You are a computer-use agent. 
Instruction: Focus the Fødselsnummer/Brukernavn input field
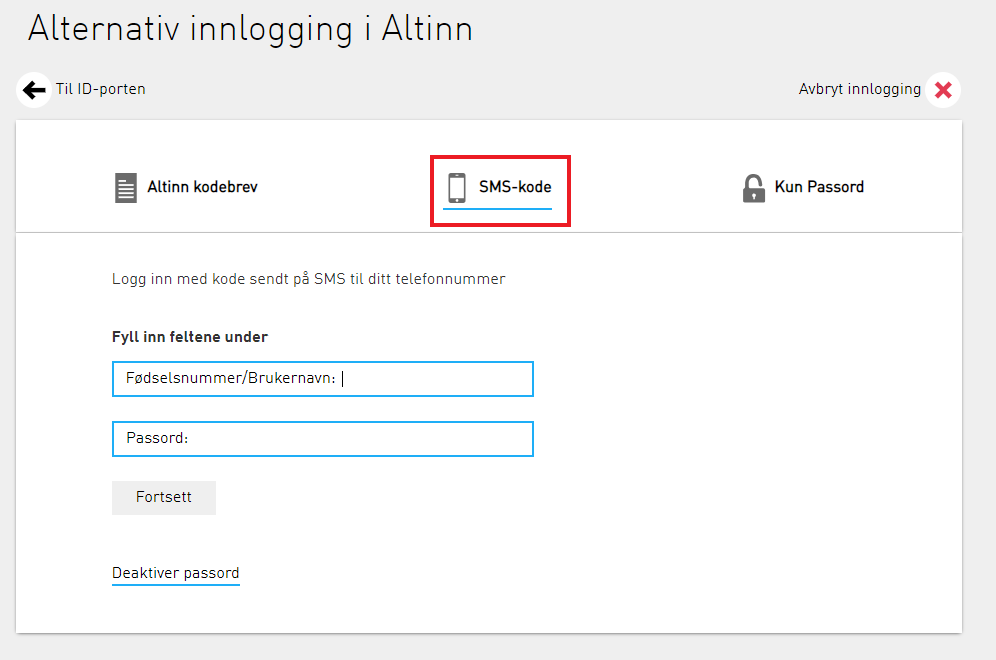[323, 379]
